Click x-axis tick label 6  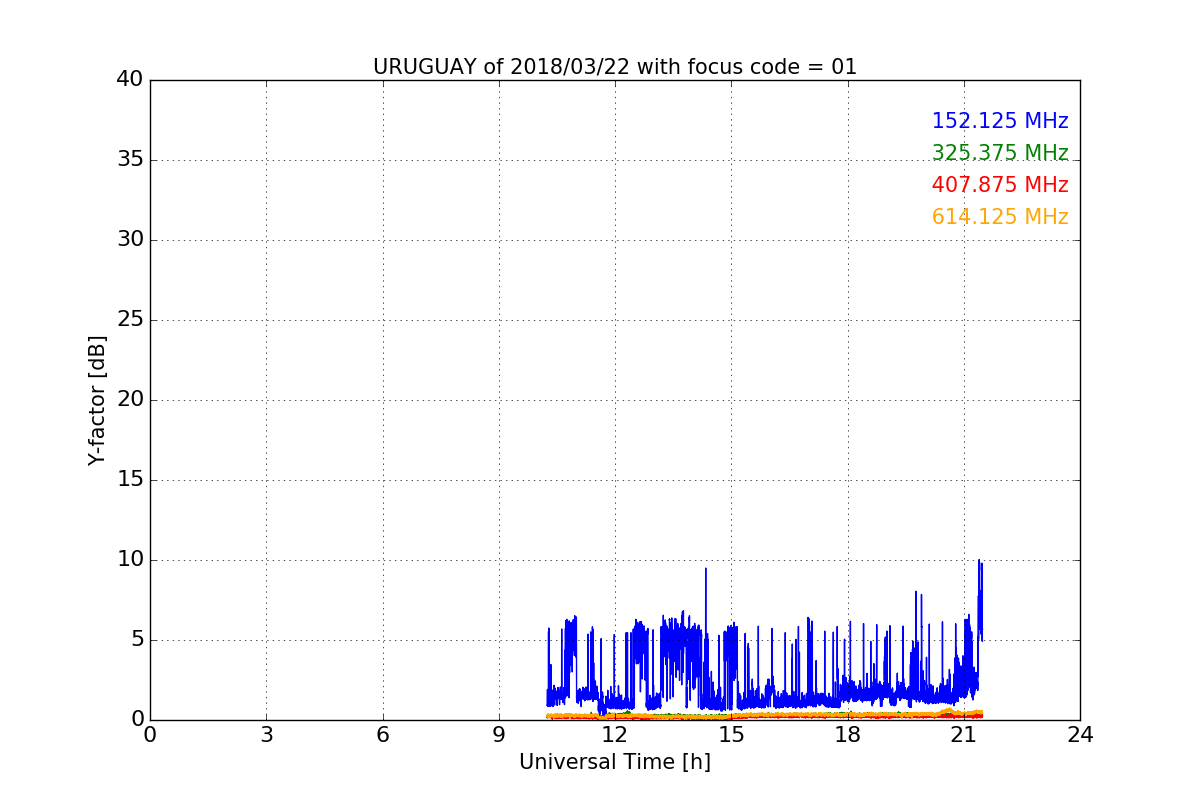(x=382, y=735)
